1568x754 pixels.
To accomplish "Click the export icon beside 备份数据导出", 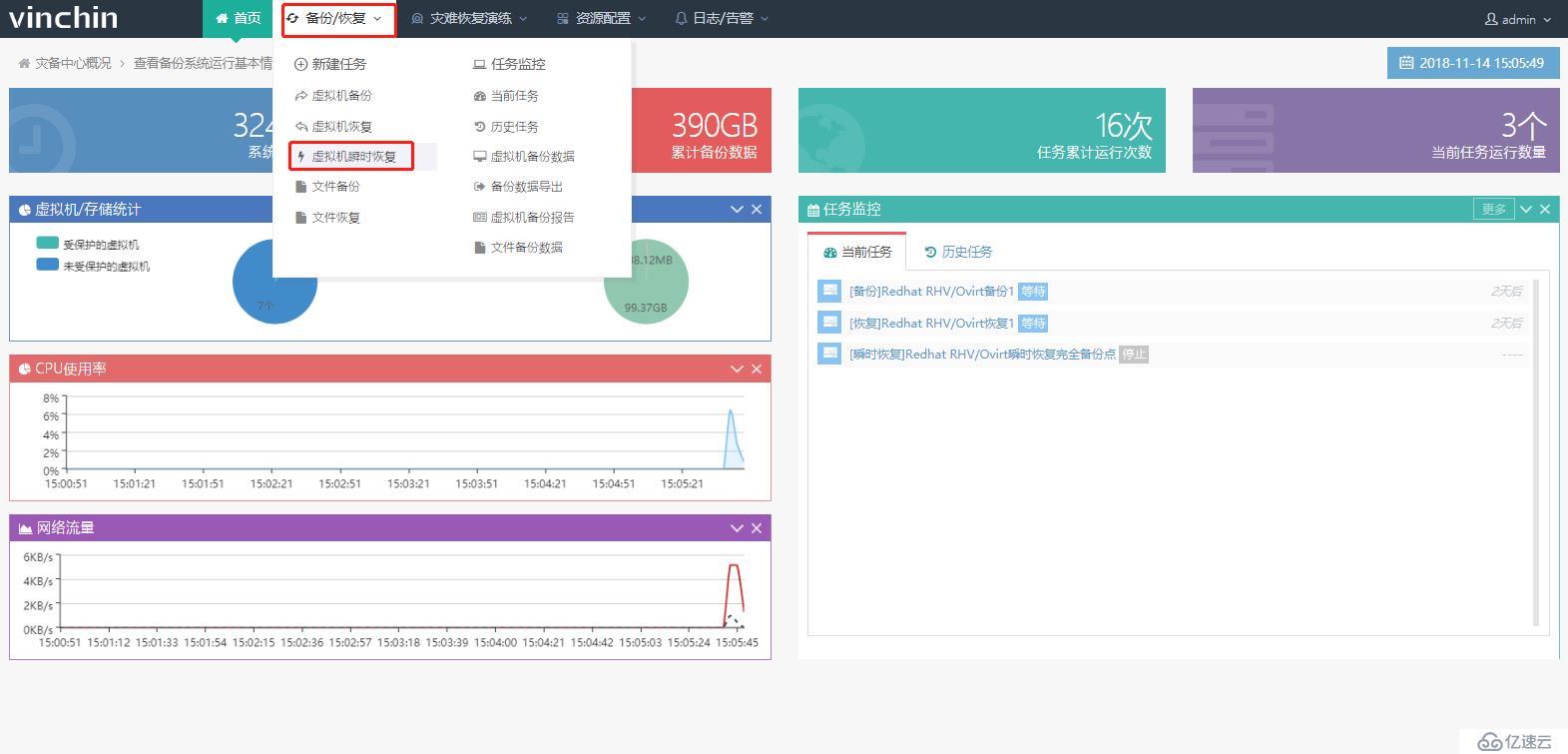I will click(480, 187).
